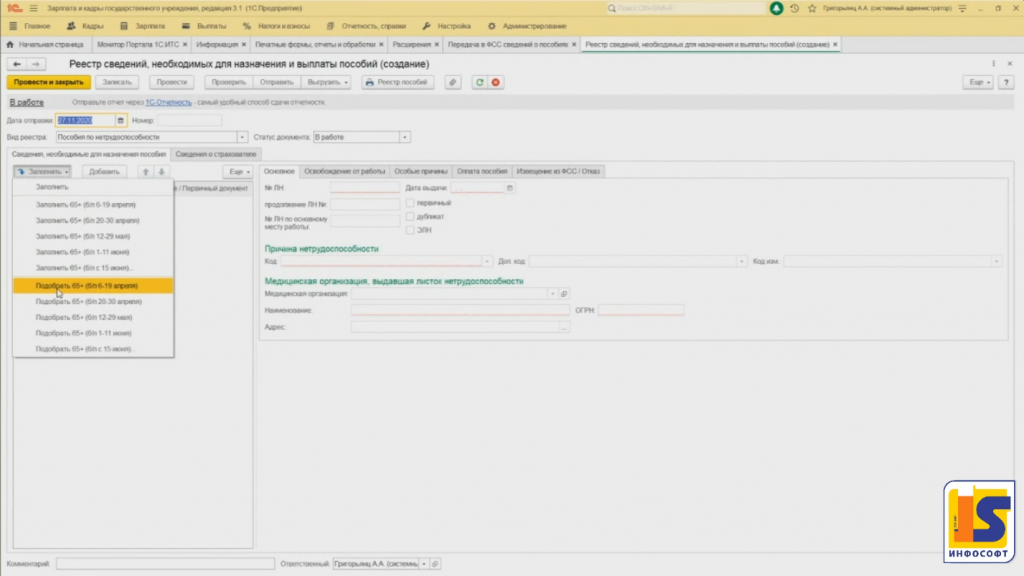Screen dimensions: 1024x576
Task: Open the Статус документа dropdown
Action: [404, 137]
